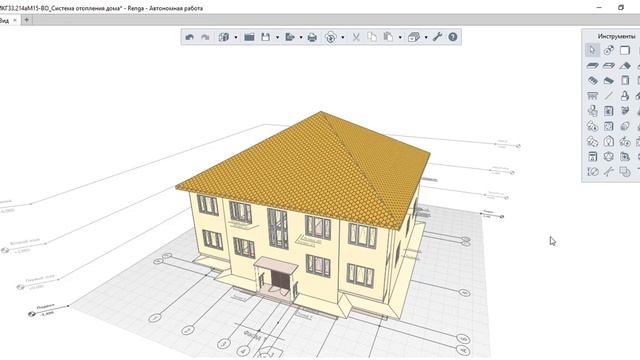Select the pipe fitting tool
Image resolution: width=640 pixels, height=360 pixels.
click(625, 111)
